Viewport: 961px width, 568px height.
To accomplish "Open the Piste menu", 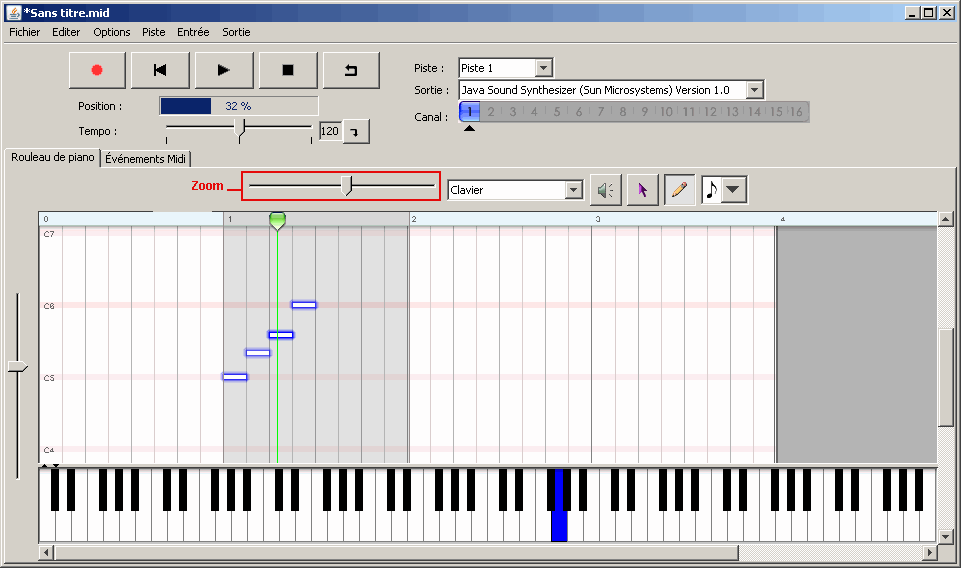I will click(154, 32).
